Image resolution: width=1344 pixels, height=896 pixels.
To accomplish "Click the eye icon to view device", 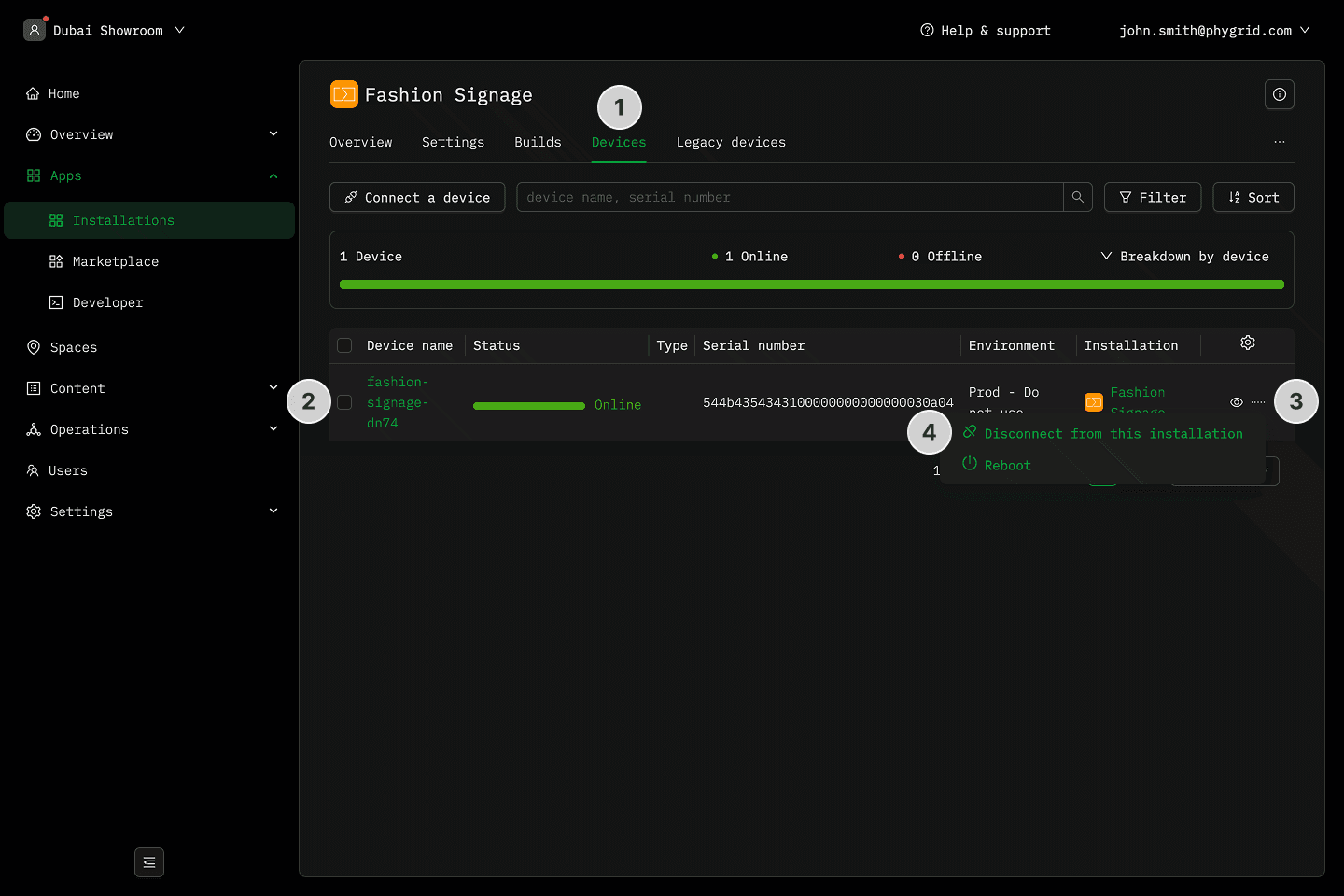I will coord(1236,402).
